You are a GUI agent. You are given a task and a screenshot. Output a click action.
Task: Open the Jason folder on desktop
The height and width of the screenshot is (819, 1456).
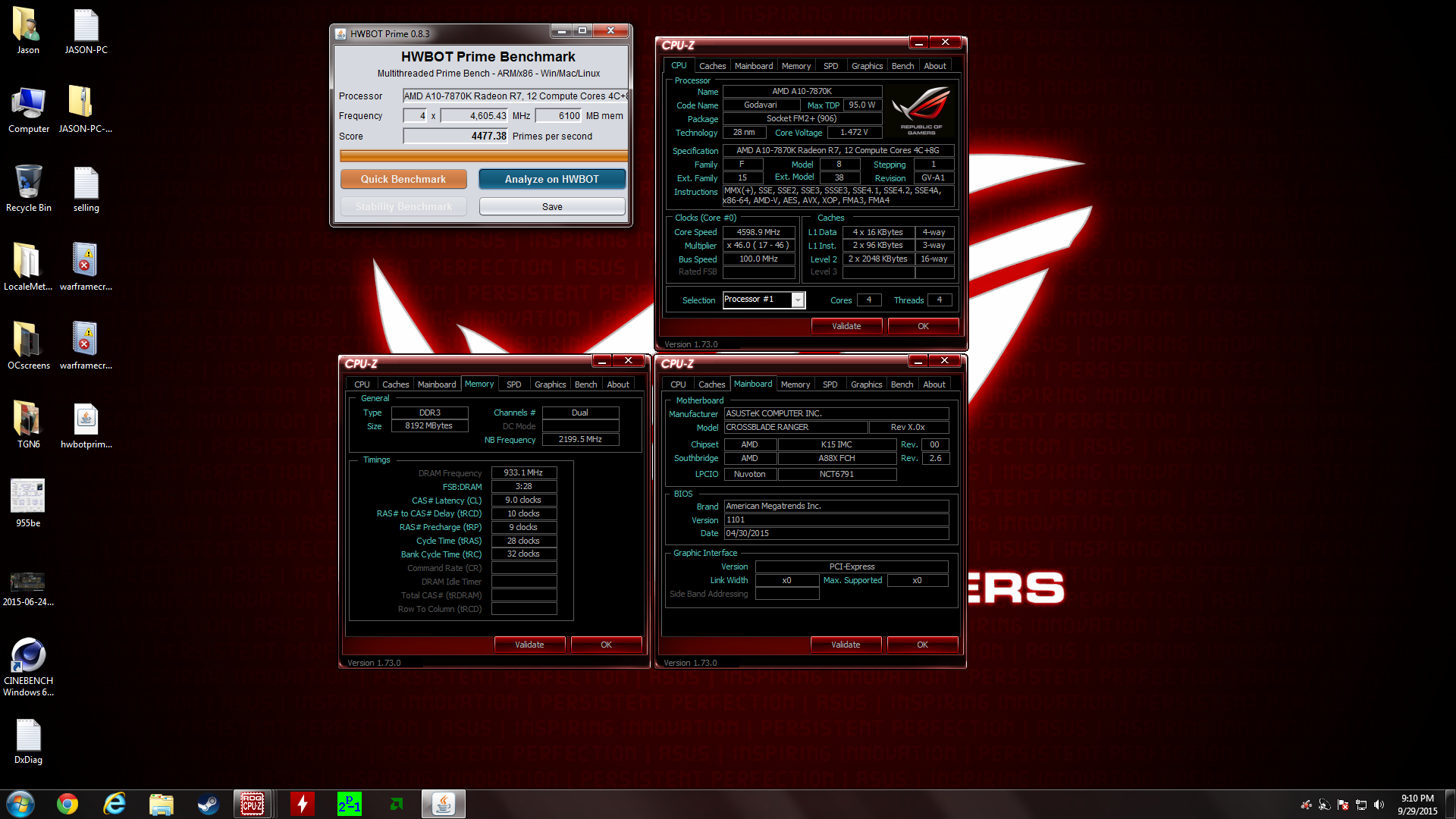coord(28,30)
